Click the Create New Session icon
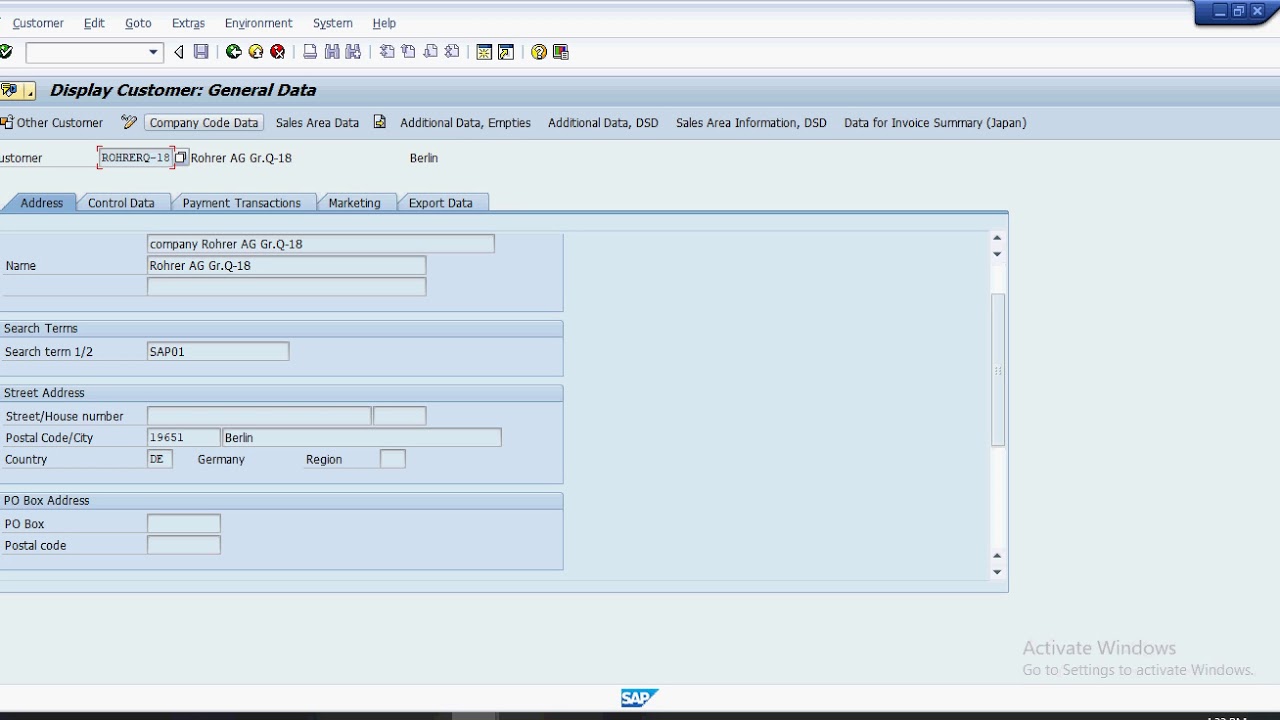 tap(484, 52)
